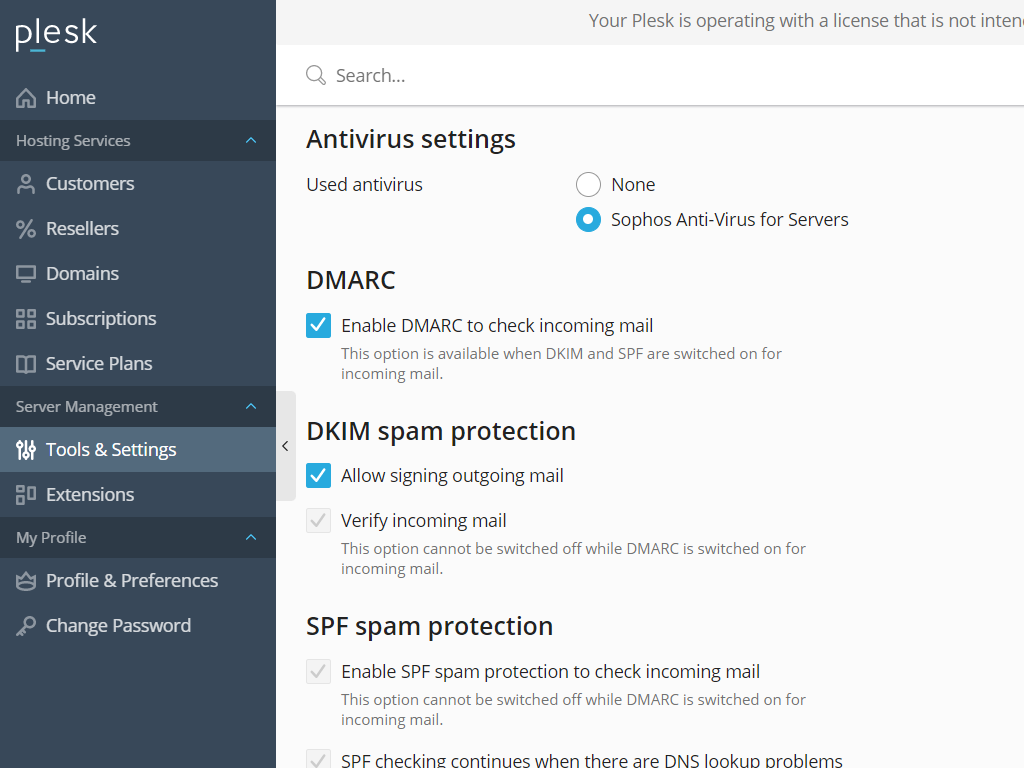Click the Change Password key icon
This screenshot has height=768, width=1024.
pyautogui.click(x=26, y=626)
